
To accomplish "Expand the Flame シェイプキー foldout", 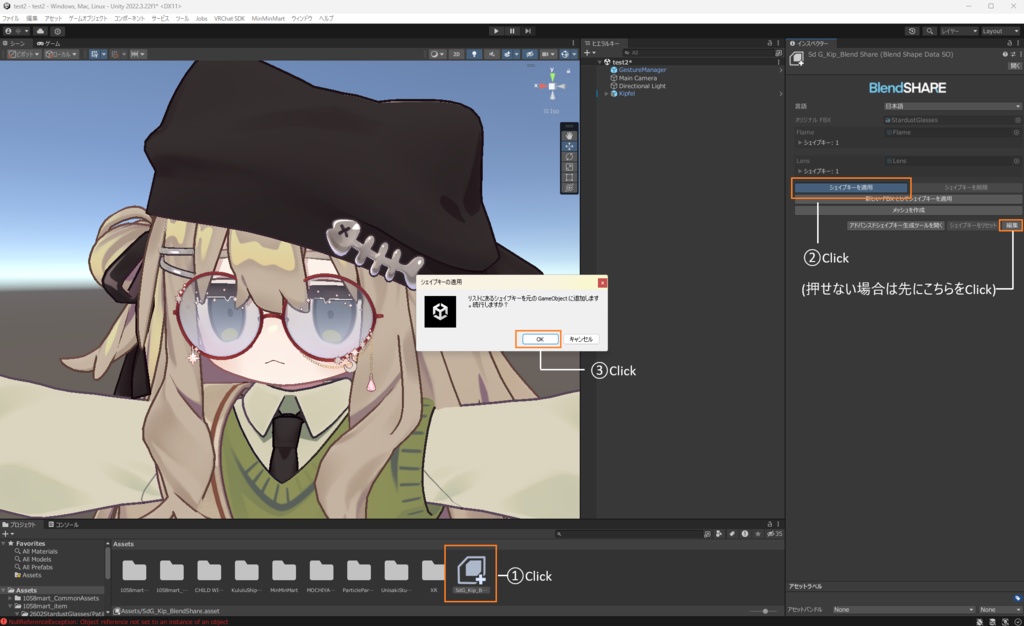I will 799,142.
